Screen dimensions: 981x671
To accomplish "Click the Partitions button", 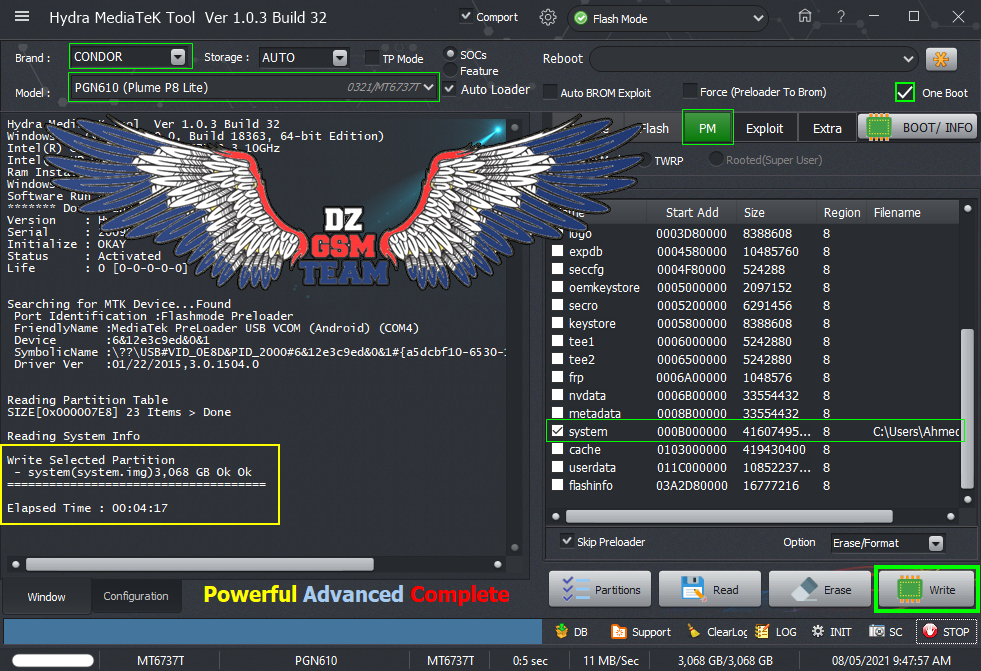I will (601, 590).
